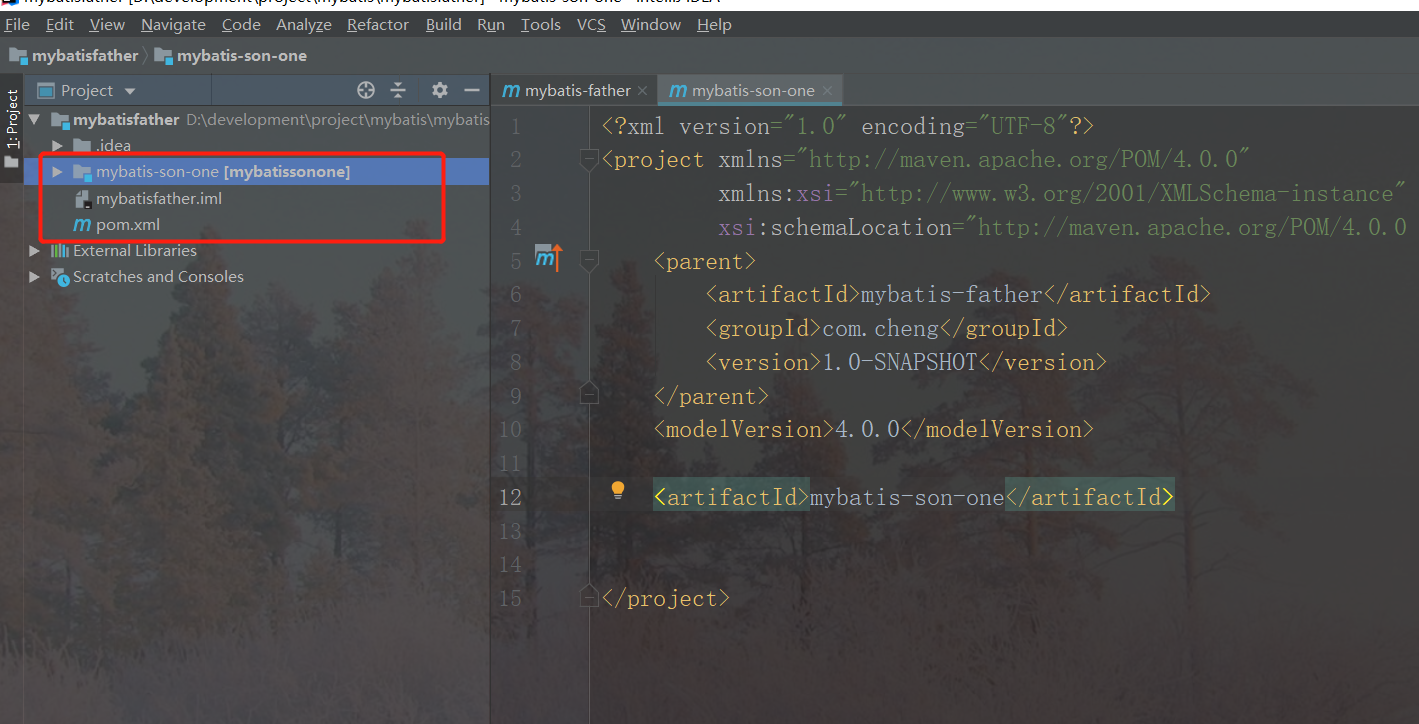Click the closing </parent> tag text

(712, 396)
